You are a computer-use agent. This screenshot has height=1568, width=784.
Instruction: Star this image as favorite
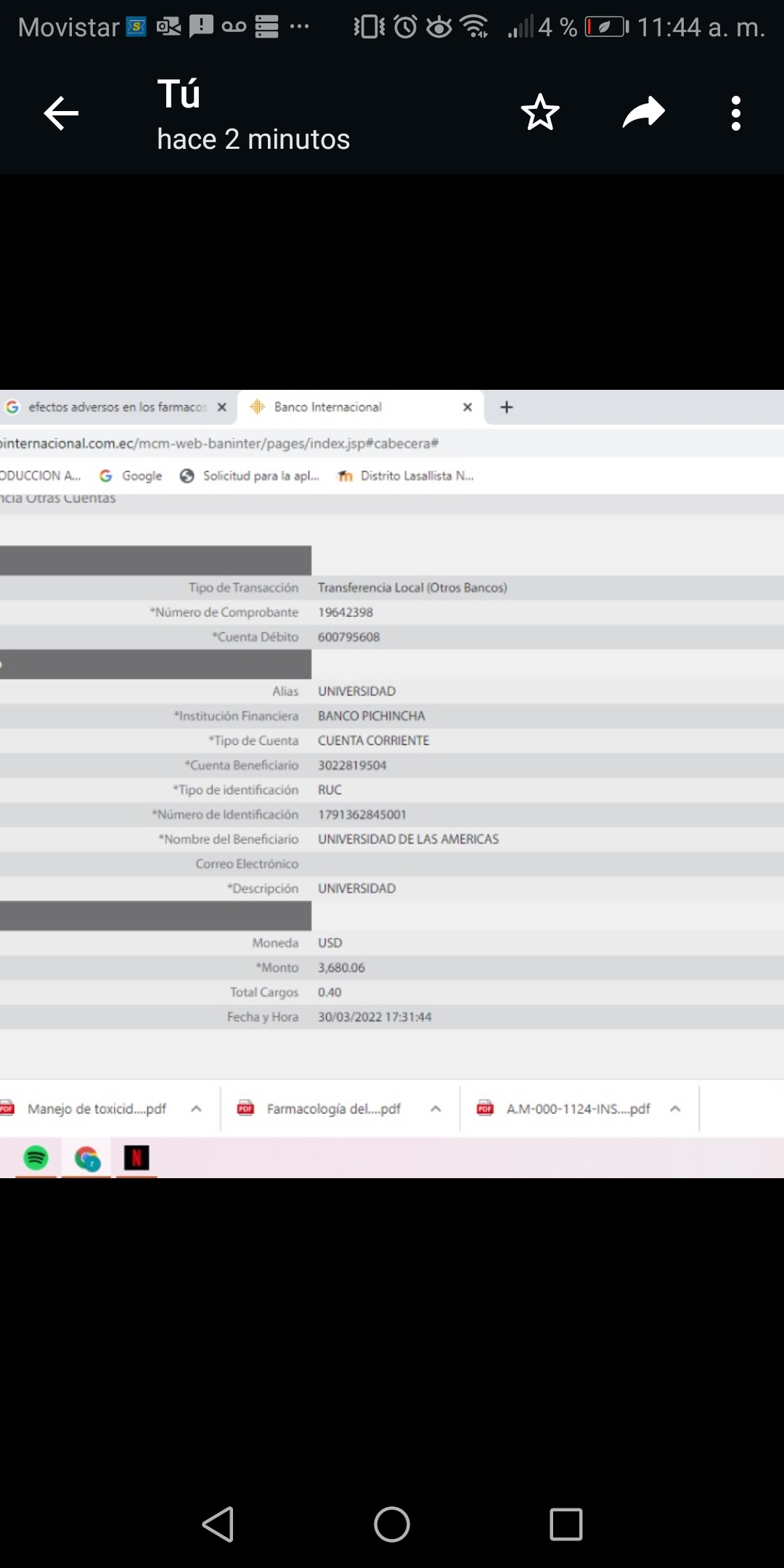coord(540,113)
